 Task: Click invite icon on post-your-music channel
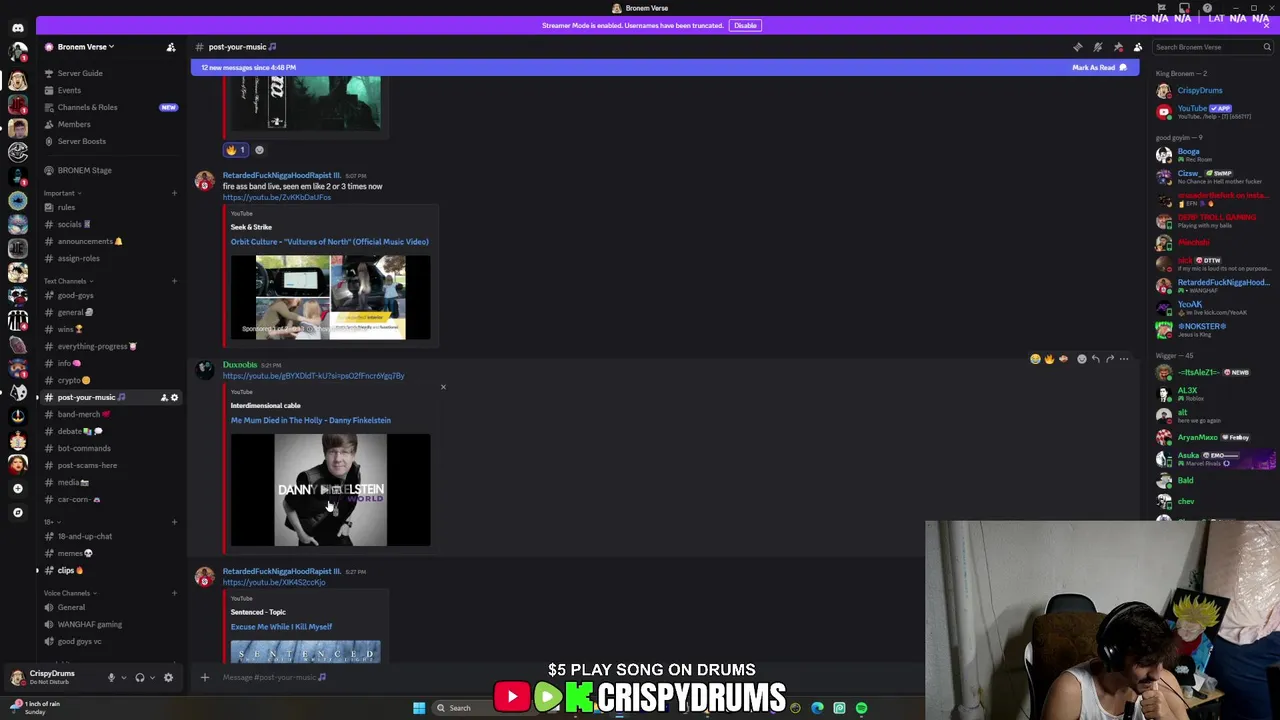tap(164, 397)
